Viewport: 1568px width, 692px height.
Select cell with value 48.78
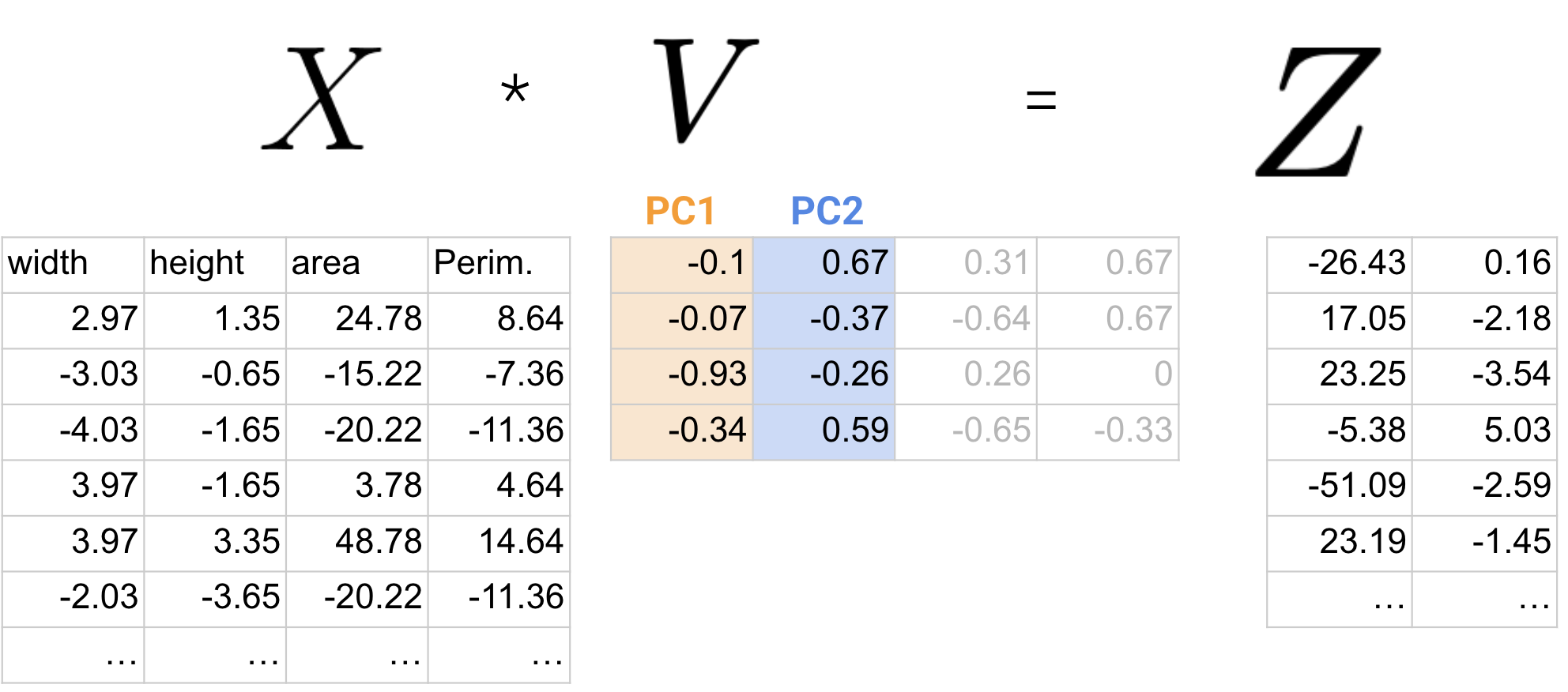tap(356, 543)
